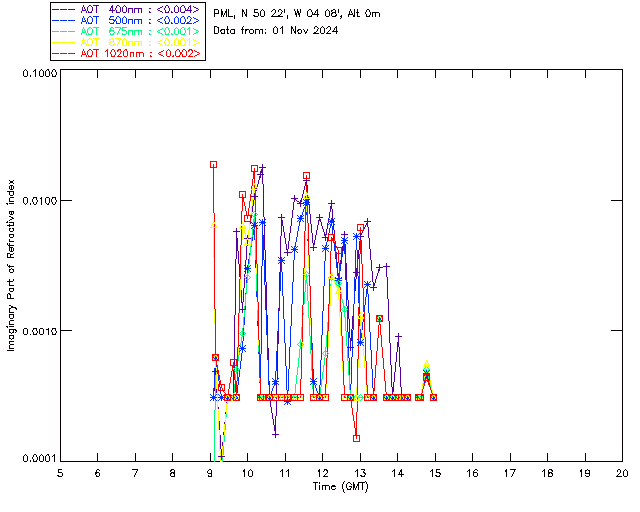Click the lowest red square marker near 13 GMT
This screenshot has height=512, width=640.
356,438
